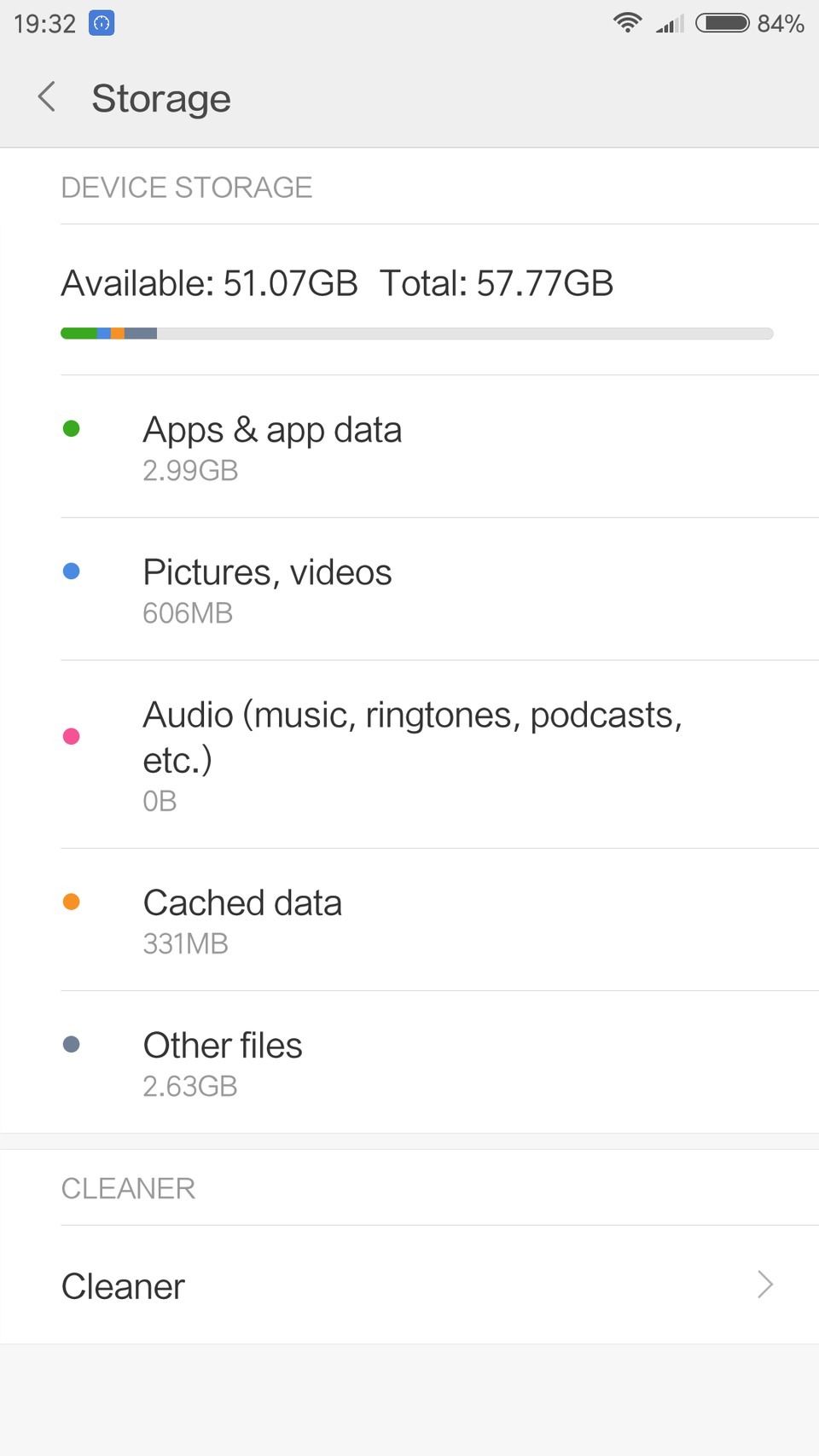Tap the Available storage text
Viewport: 819px width, 1456px height.
pyautogui.click(x=210, y=284)
